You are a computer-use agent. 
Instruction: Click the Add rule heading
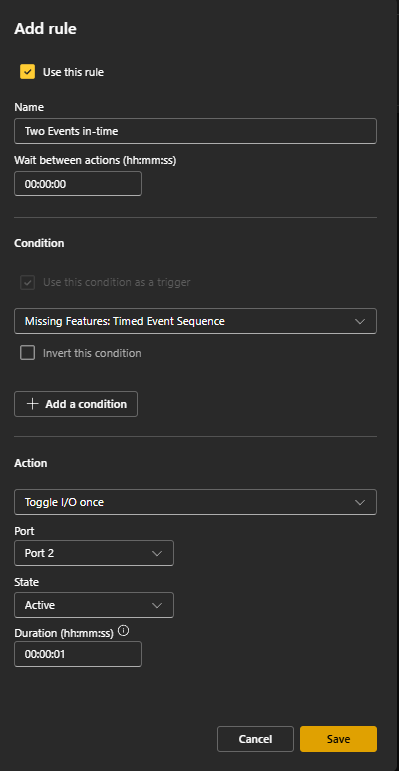45,29
